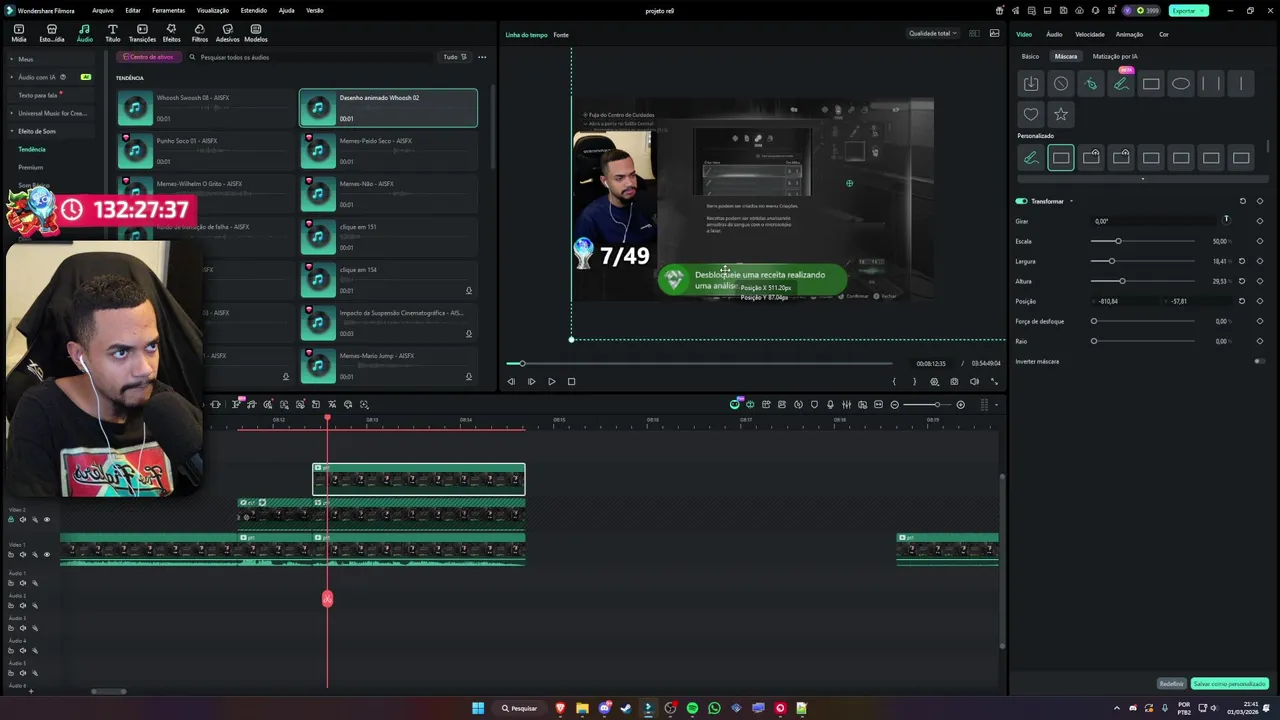Screen dimensions: 1280x720
Task: Download Impacto de Suspensão Cinematográfica audio
Action: click(468, 334)
